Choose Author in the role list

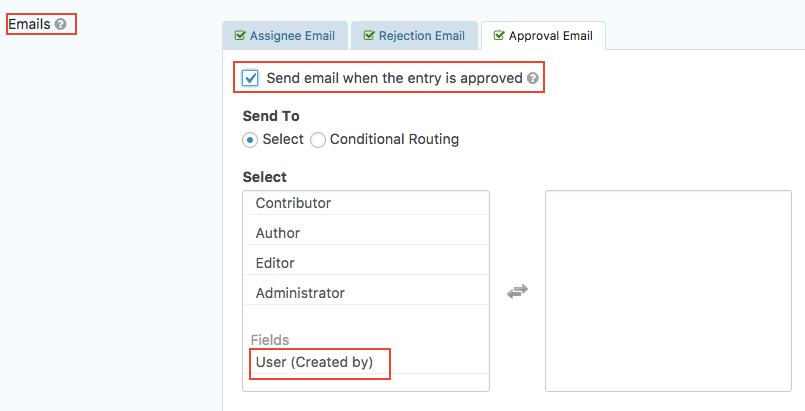pos(278,233)
